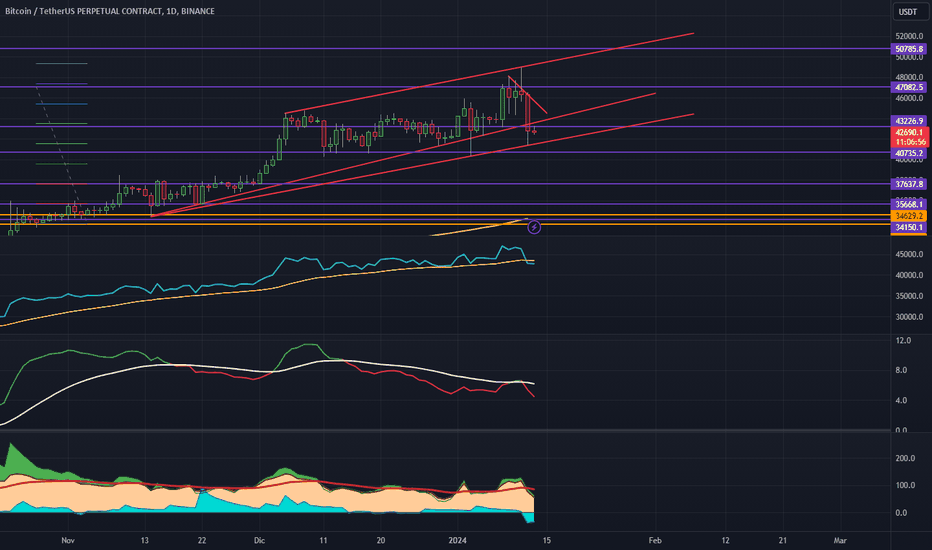Click the Nov date on time axis
This screenshot has height=550, width=932.
coord(68,540)
